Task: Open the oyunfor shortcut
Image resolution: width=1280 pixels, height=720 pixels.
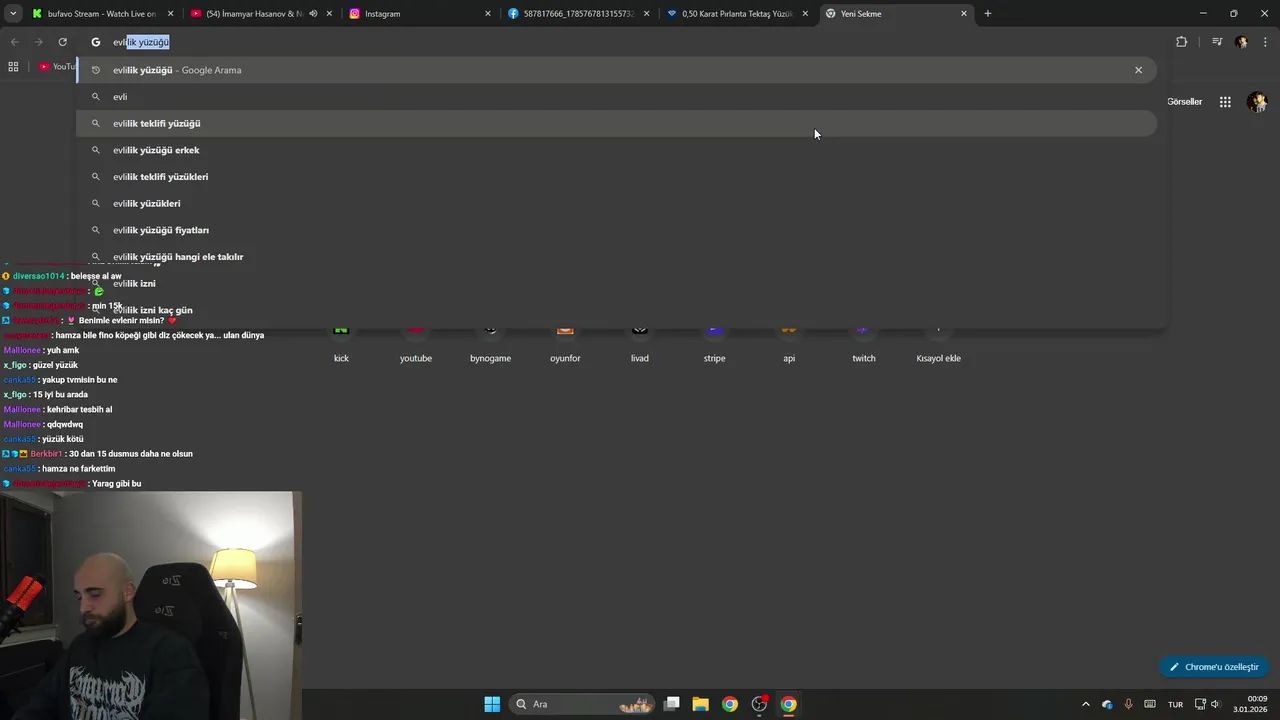Action: (565, 343)
